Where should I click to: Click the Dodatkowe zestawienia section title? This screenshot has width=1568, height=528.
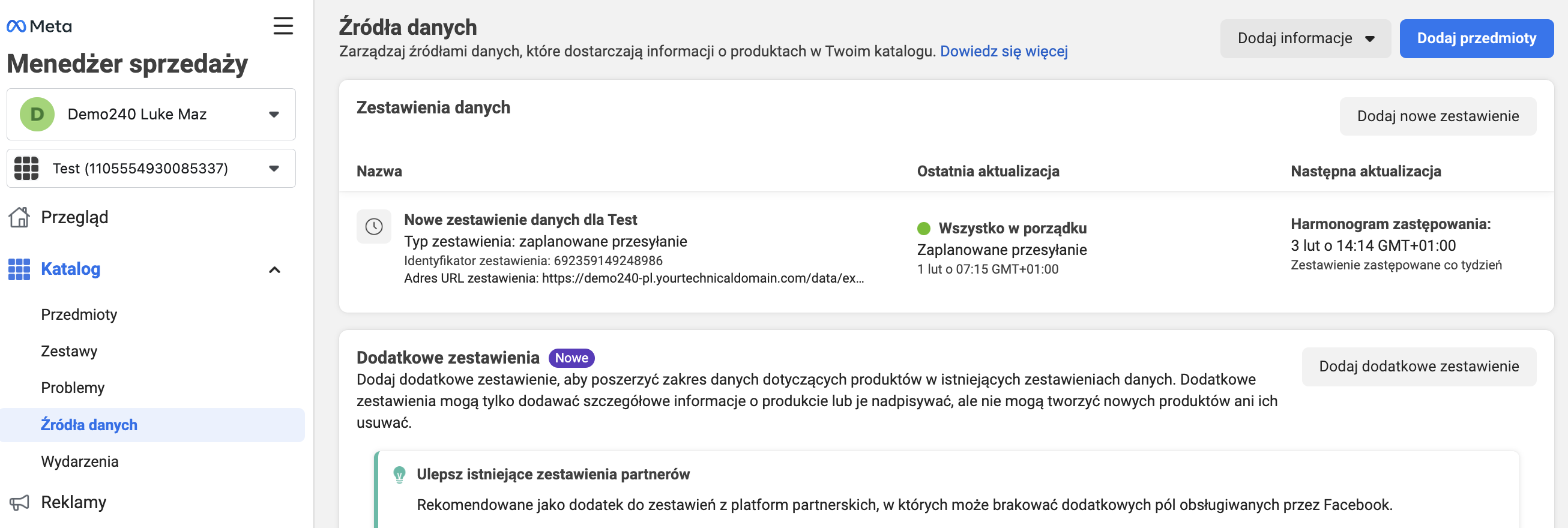447,358
